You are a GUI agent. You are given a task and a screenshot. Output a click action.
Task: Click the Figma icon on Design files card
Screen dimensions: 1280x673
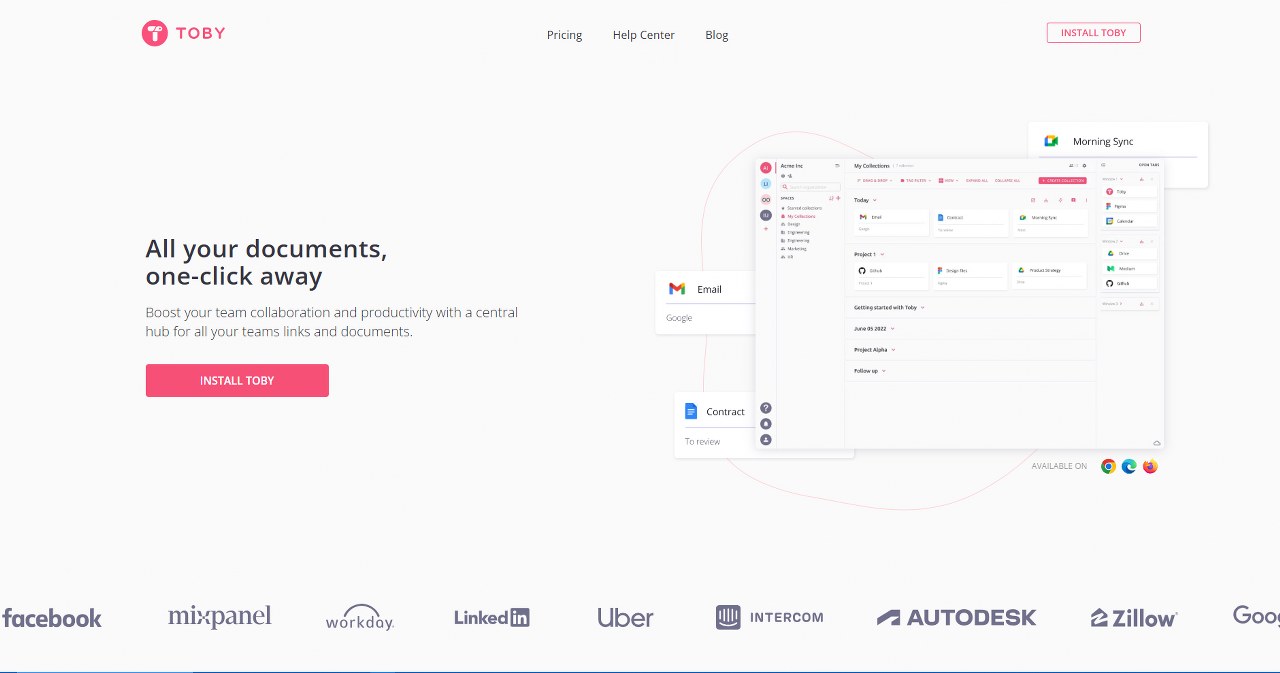(x=940, y=271)
